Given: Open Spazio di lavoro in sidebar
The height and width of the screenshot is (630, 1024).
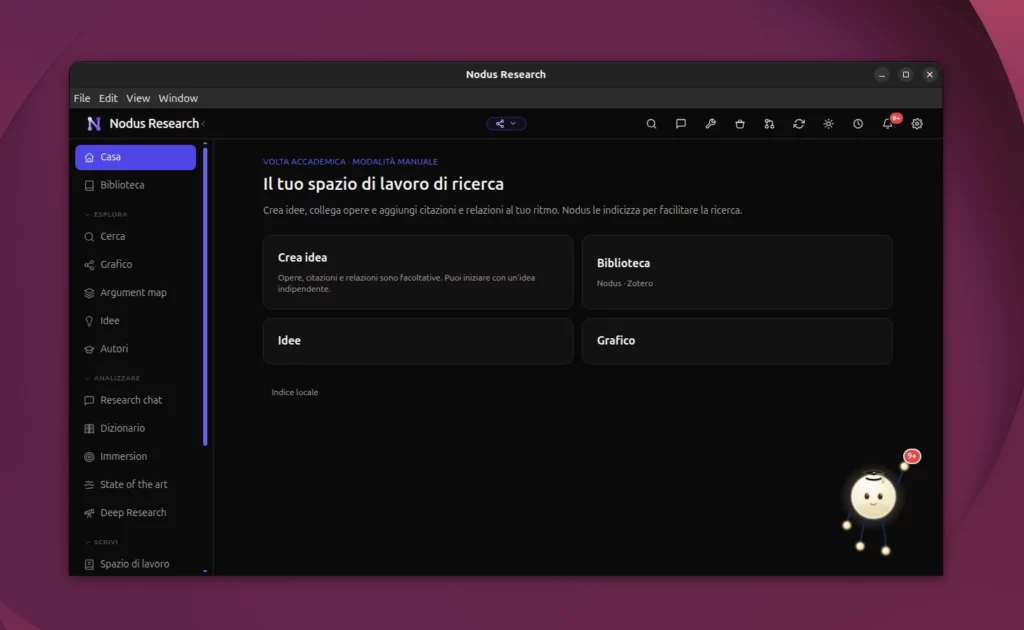Looking at the screenshot, I should coord(135,564).
